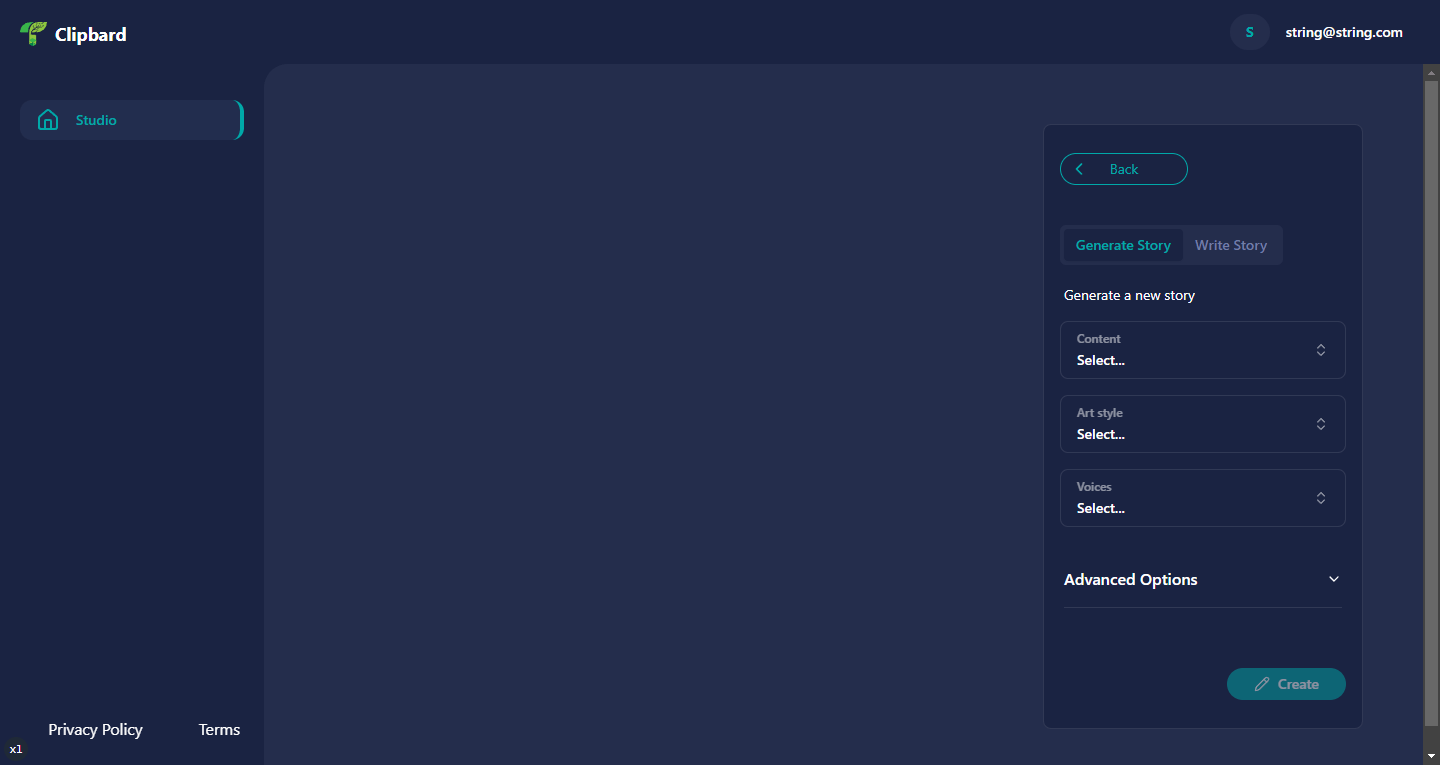Viewport: 1440px width, 765px height.
Task: Click the email address string@string.com
Action: pos(1344,31)
